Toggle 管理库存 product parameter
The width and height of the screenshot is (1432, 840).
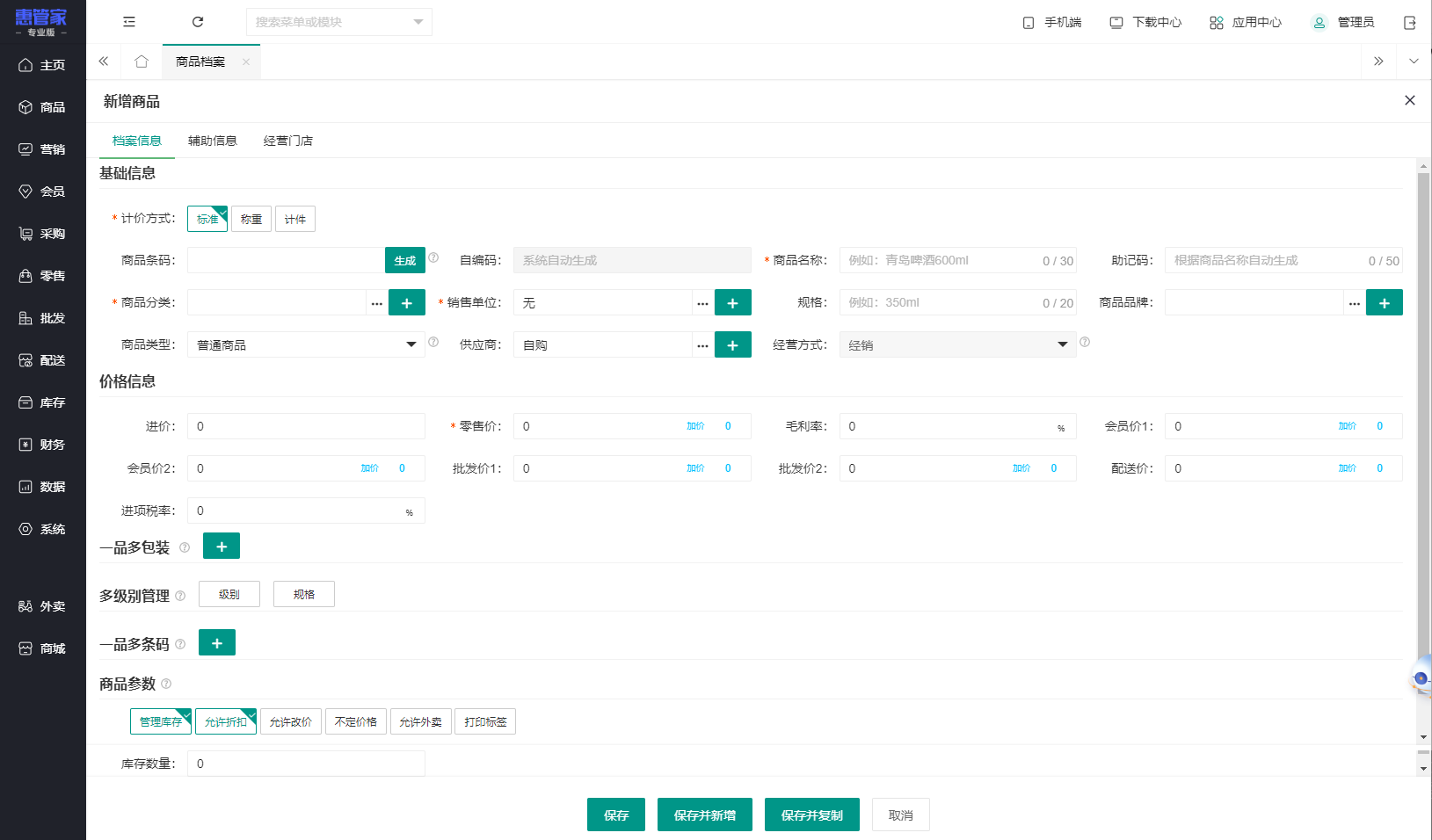point(161,721)
